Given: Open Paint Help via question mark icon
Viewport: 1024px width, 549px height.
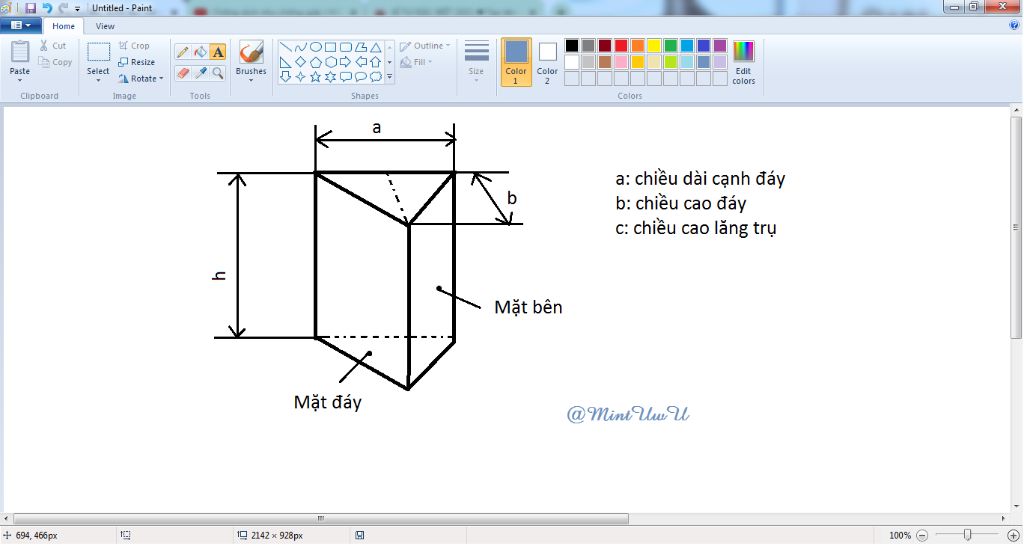Looking at the screenshot, I should (x=1014, y=25).
